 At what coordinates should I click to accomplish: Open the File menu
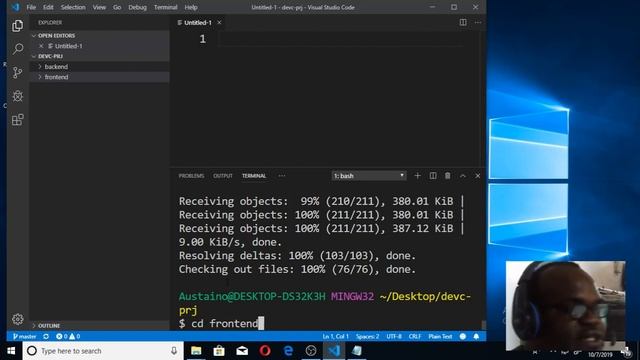pyautogui.click(x=31, y=7)
